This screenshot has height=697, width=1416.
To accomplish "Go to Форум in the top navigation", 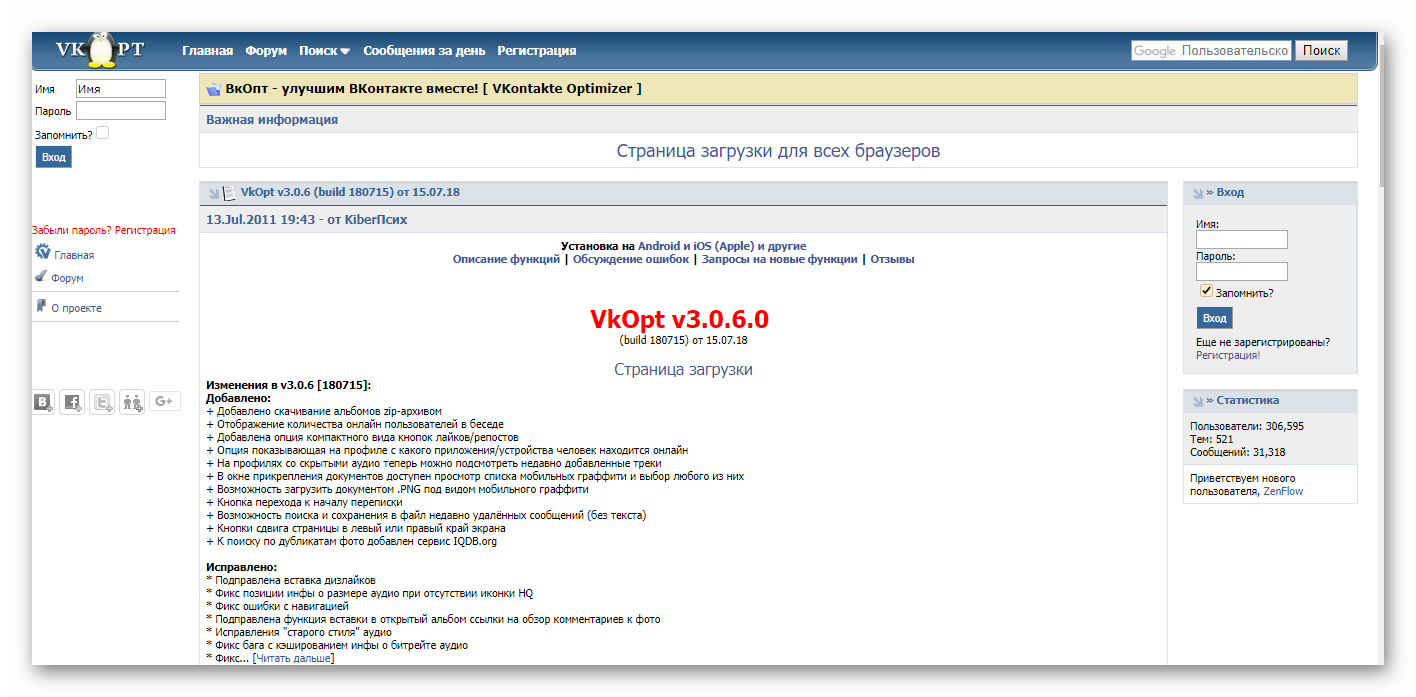I will tap(266, 51).
